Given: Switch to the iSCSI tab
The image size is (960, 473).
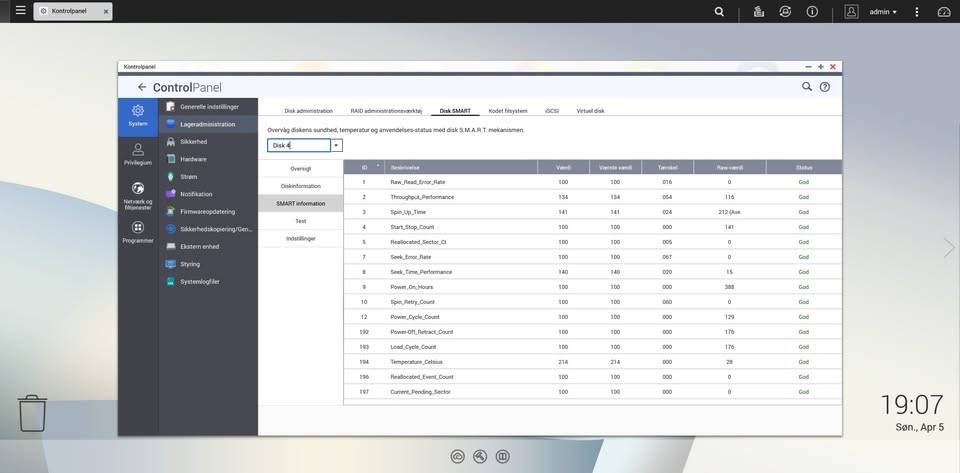Looking at the screenshot, I should click(x=552, y=111).
